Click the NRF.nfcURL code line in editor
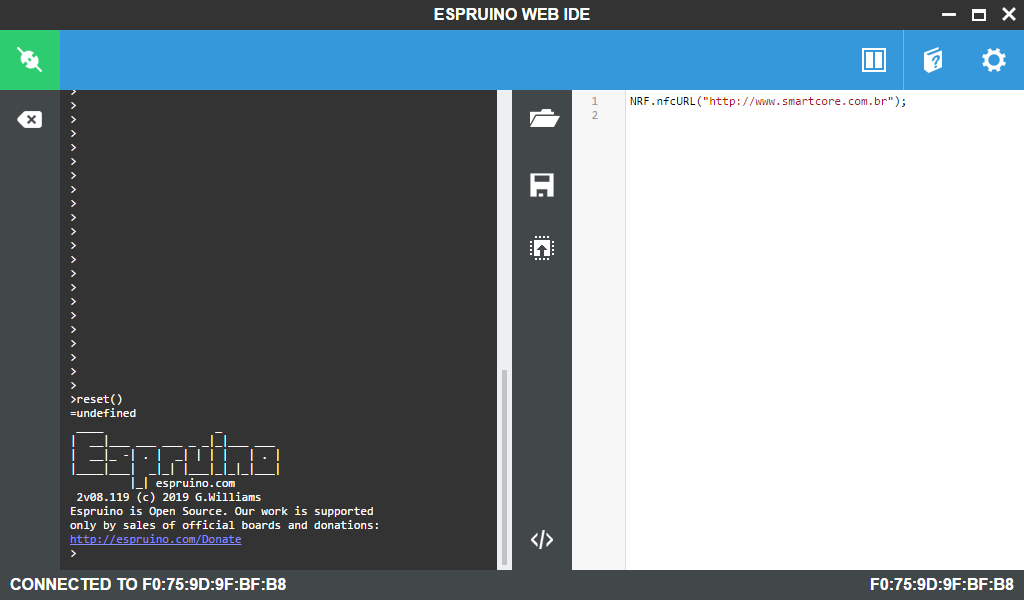Screen dimensions: 1024x600 click(x=768, y=101)
